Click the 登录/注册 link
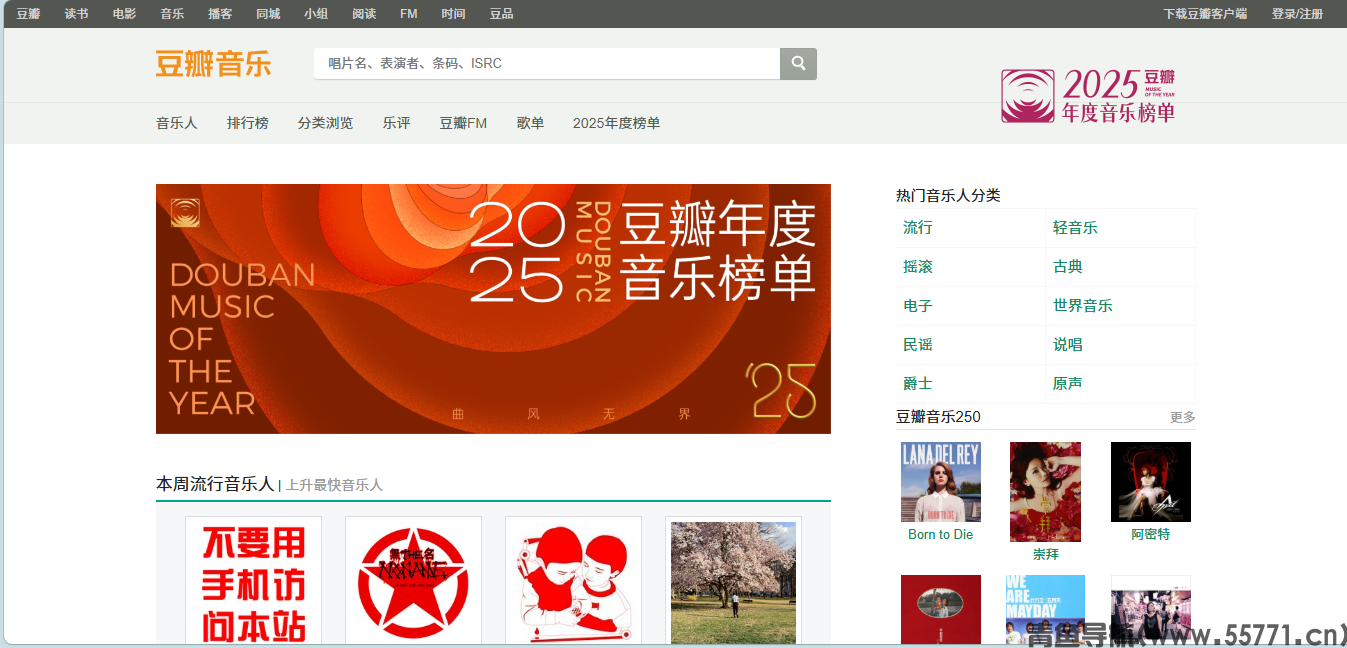 coord(1297,14)
